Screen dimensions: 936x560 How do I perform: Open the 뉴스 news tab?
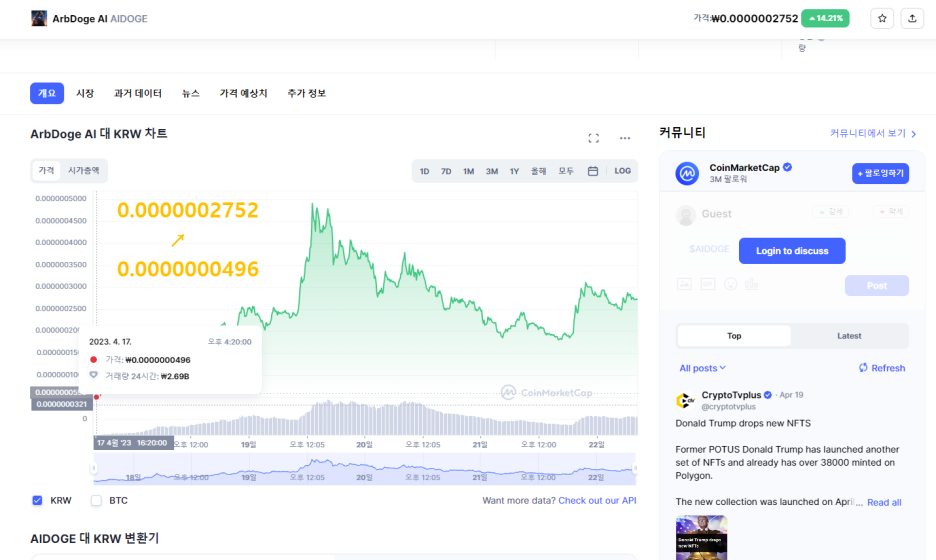[190, 93]
